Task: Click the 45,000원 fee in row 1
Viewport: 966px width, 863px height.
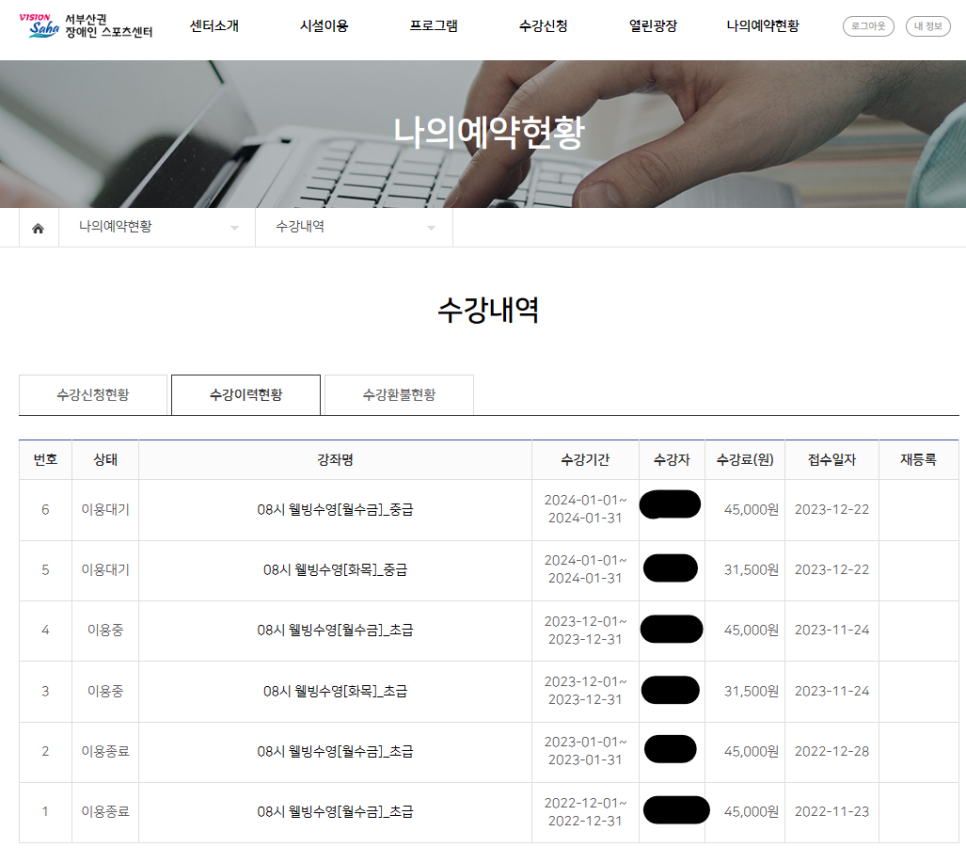Action: [751, 812]
